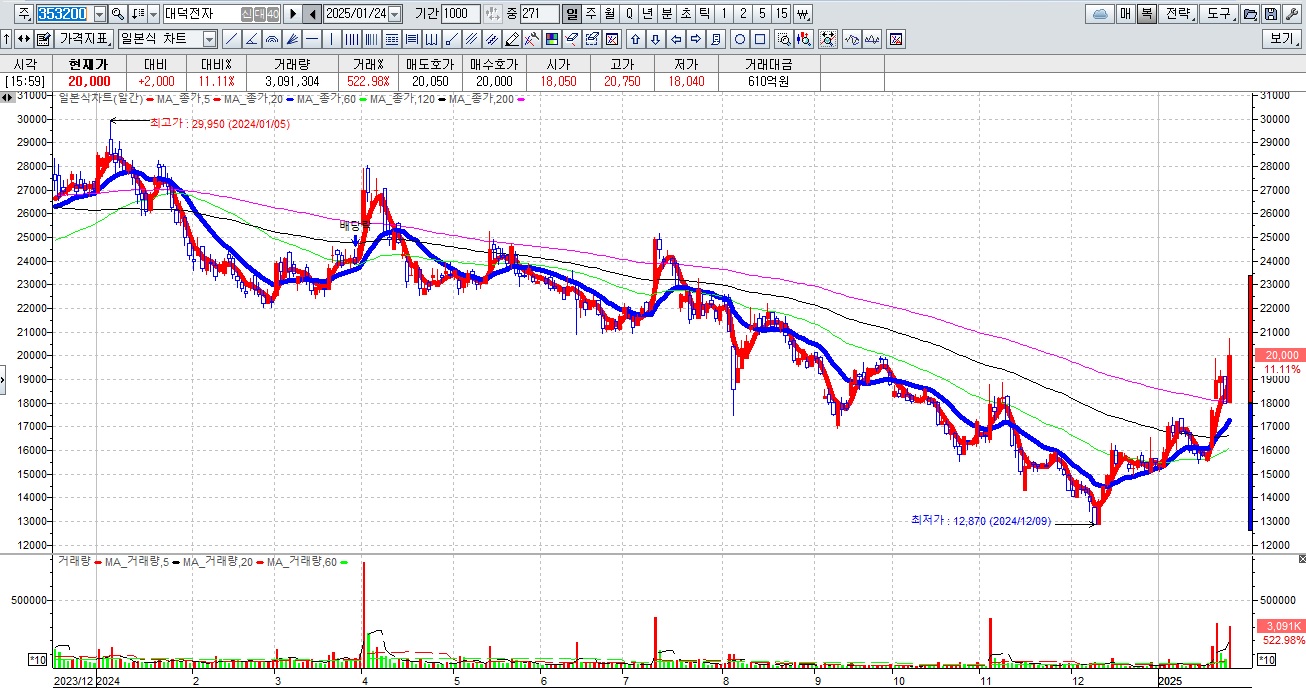The height and width of the screenshot is (688, 1306).
Task: Select the circle drawing tool
Action: [739, 39]
